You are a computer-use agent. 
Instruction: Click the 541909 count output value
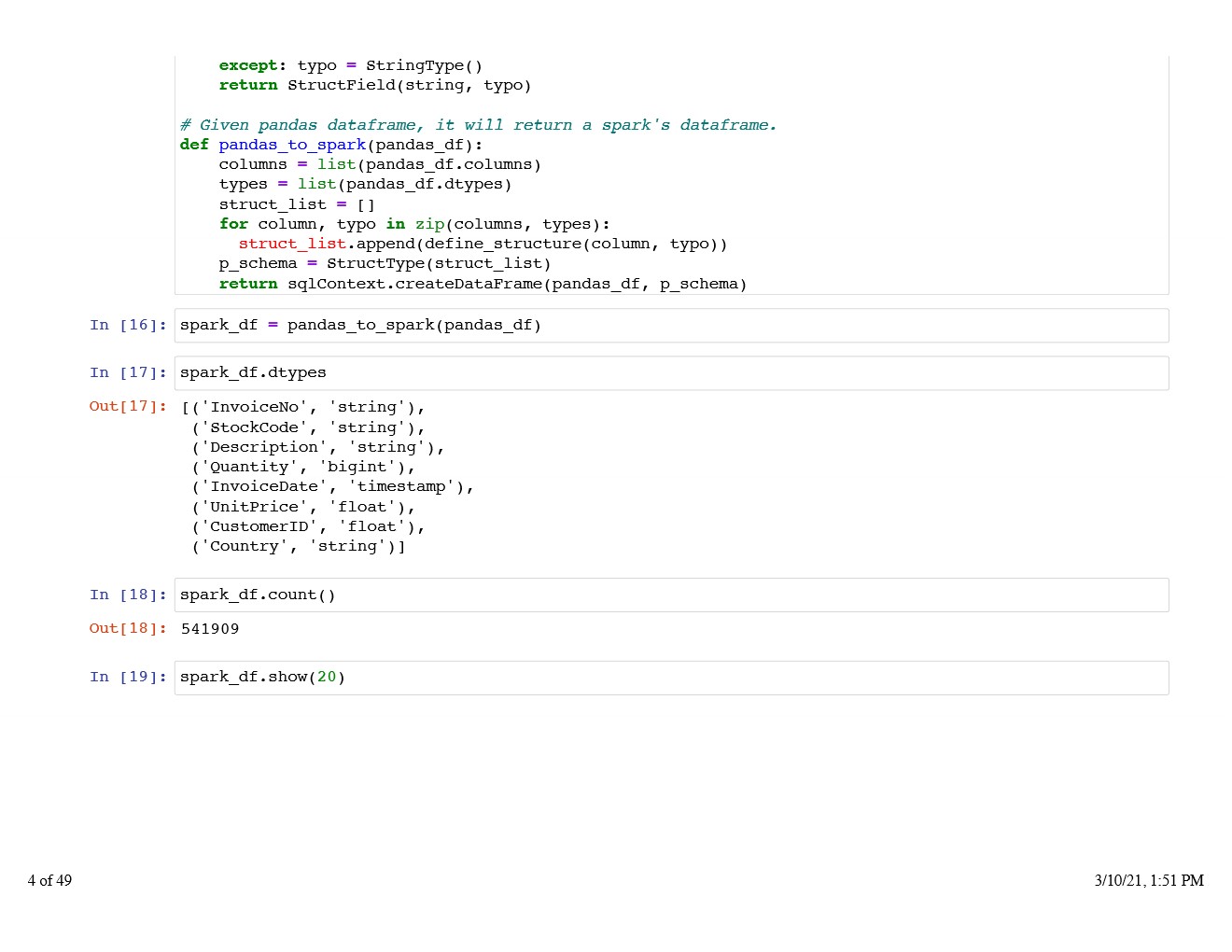coord(210,629)
